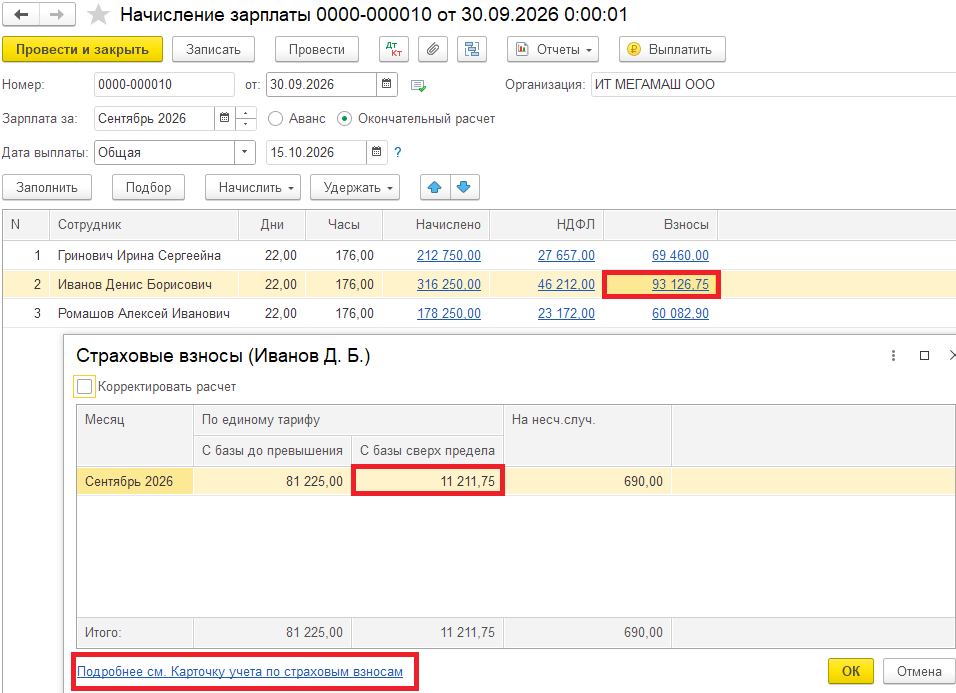Expand the Дата выплаты Общая combo box
Image resolution: width=956 pixels, height=693 pixels.
pos(245,153)
